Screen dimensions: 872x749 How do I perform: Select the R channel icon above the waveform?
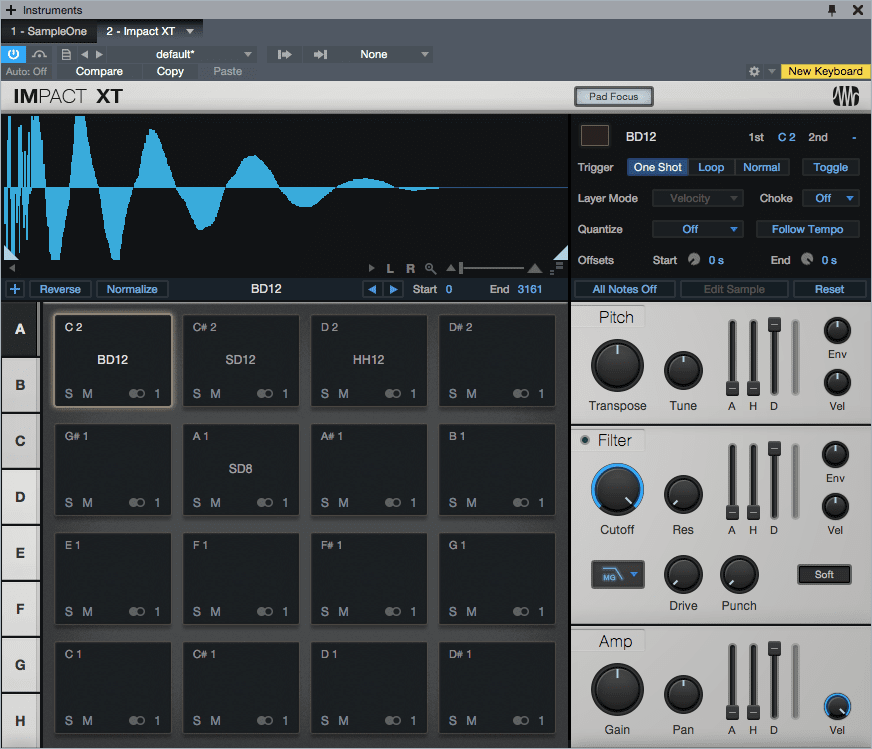click(410, 268)
